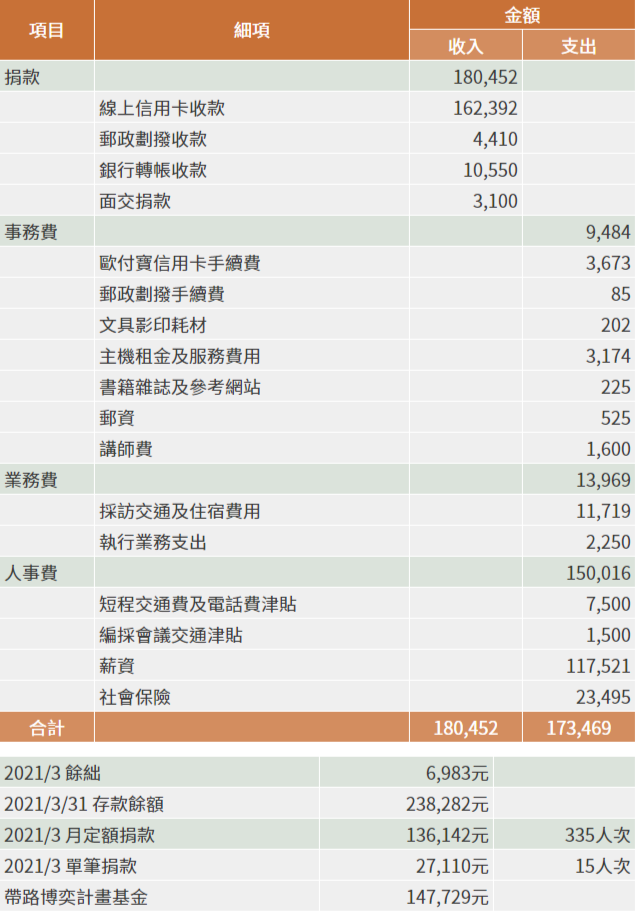
Task: Click the value 3,673
Action: coord(608,263)
